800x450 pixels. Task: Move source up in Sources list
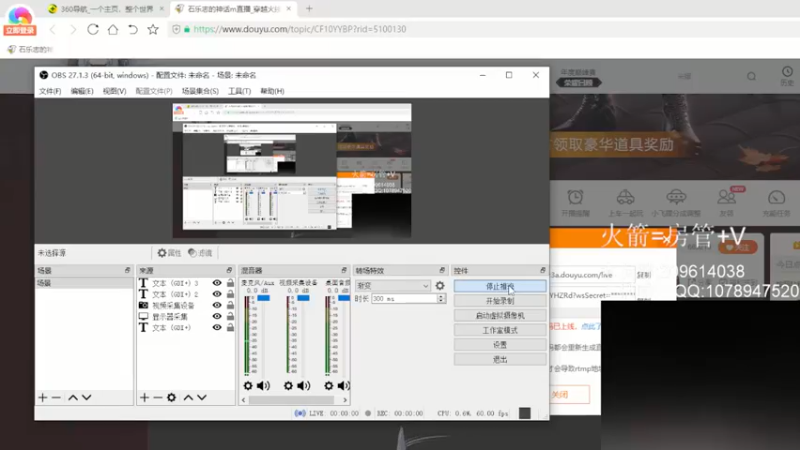(188, 397)
